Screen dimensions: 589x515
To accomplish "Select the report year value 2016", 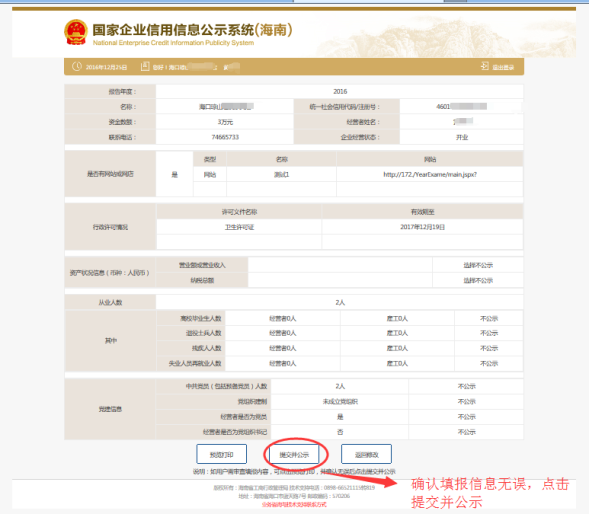I will 340,92.
